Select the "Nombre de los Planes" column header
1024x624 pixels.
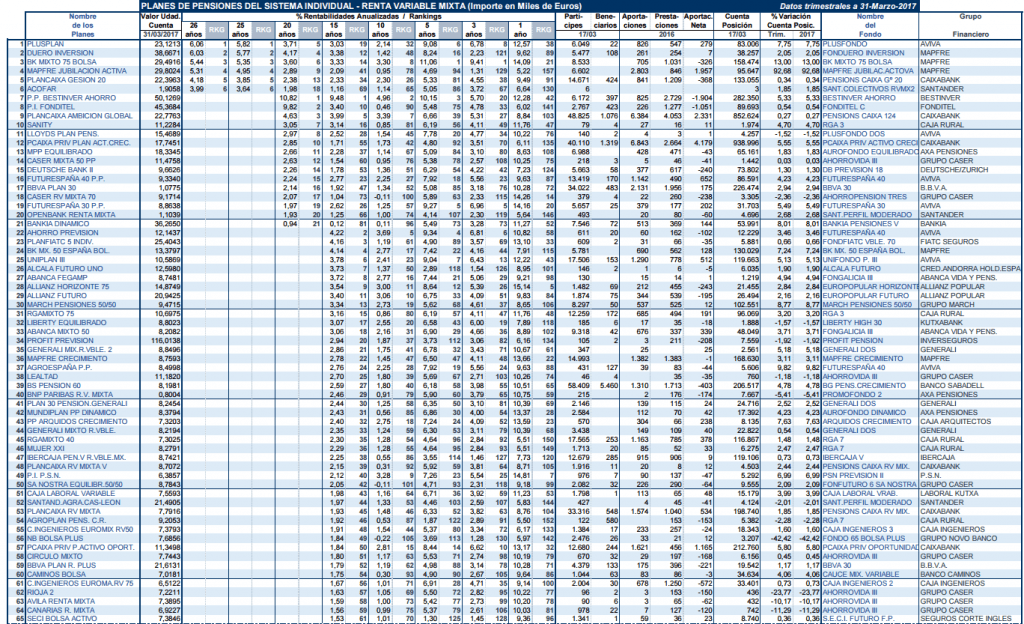click(x=83, y=25)
